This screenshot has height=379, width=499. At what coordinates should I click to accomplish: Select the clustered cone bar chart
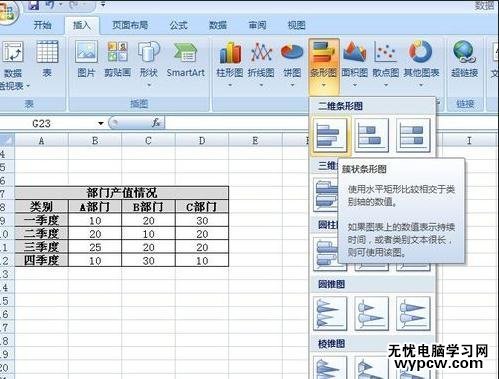330,314
